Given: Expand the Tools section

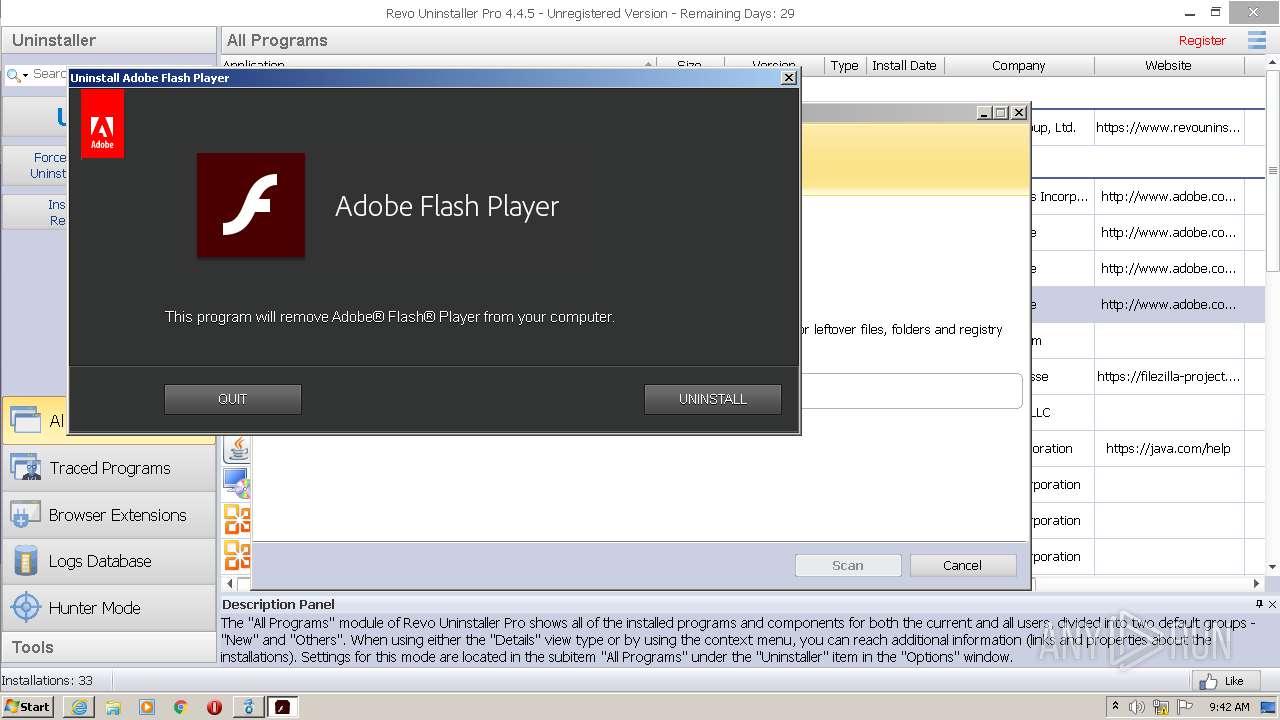Looking at the screenshot, I should point(109,647).
